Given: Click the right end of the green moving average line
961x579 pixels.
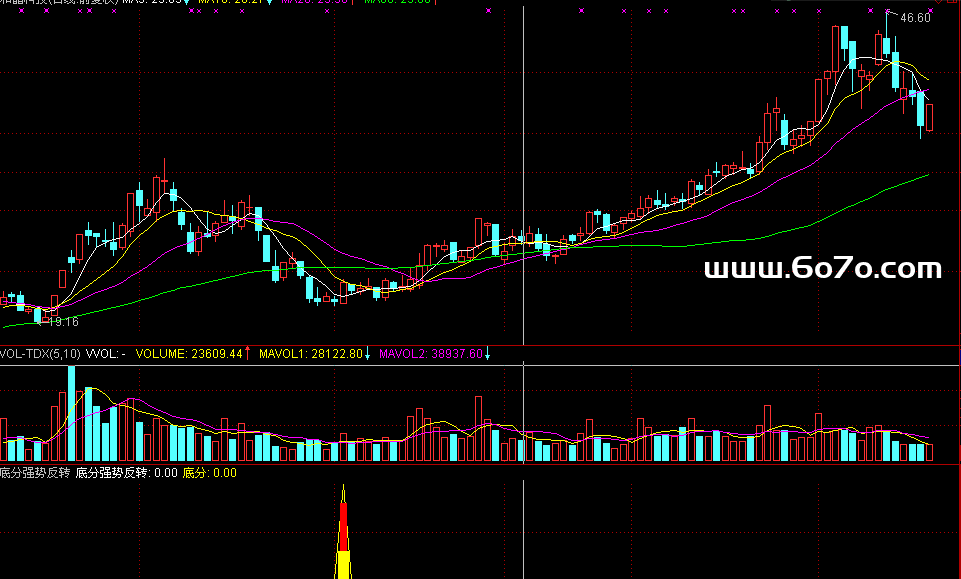Looking at the screenshot, I should [926, 175].
